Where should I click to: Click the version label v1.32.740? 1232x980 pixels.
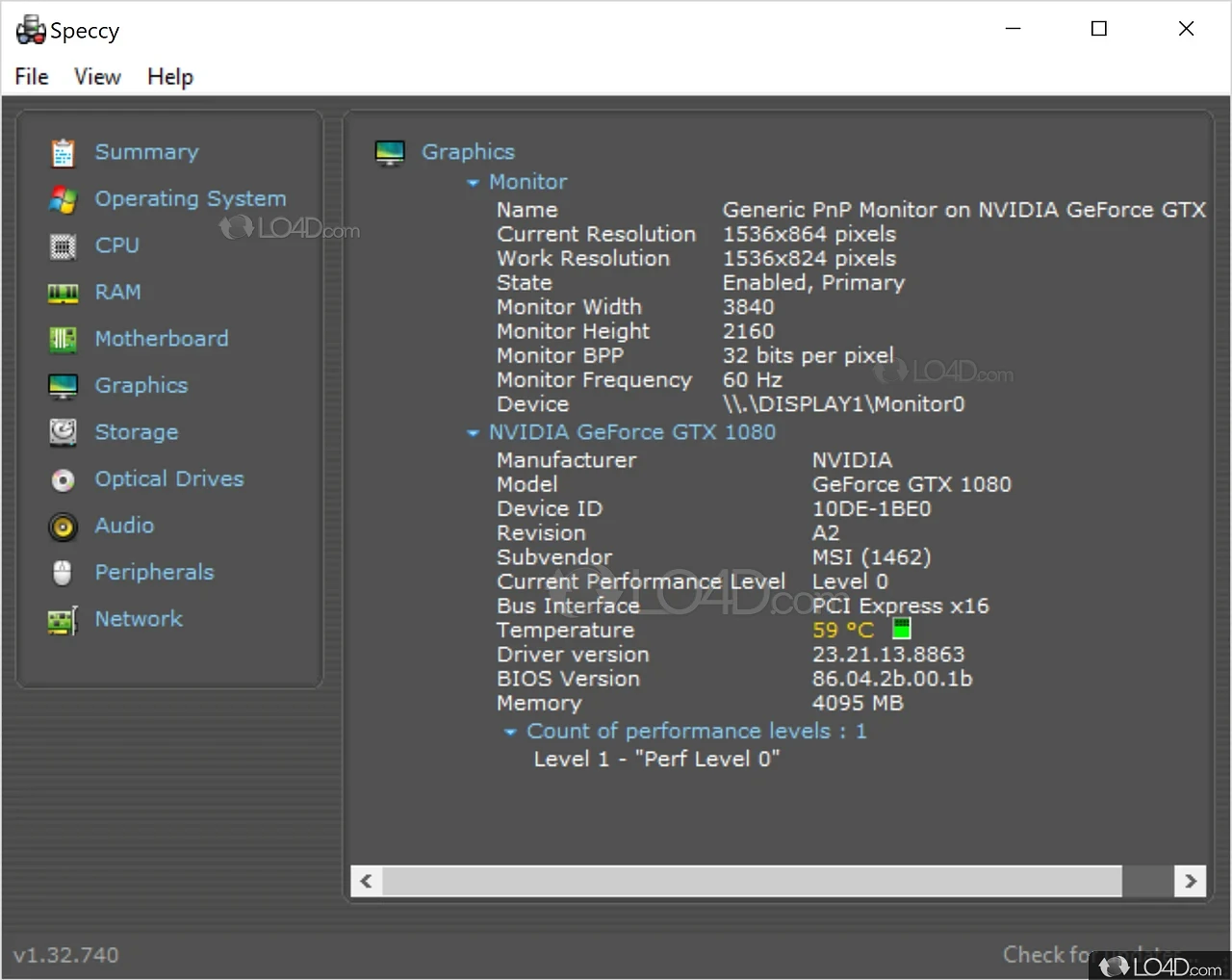pyautogui.click(x=65, y=955)
